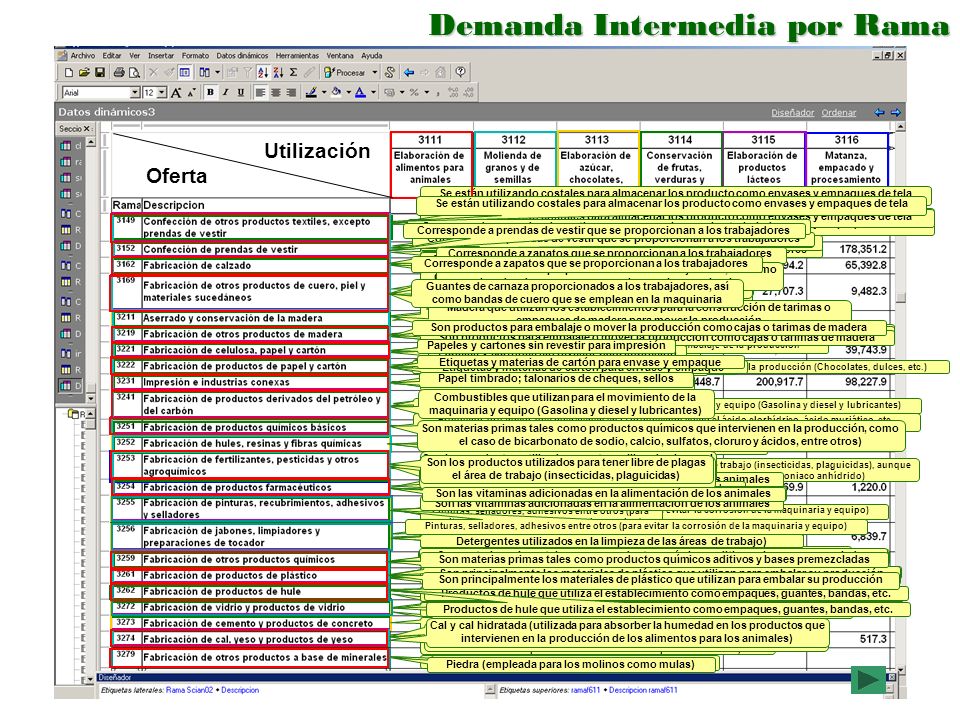Click the row 3162 Fabricación de calzado

click(250, 265)
